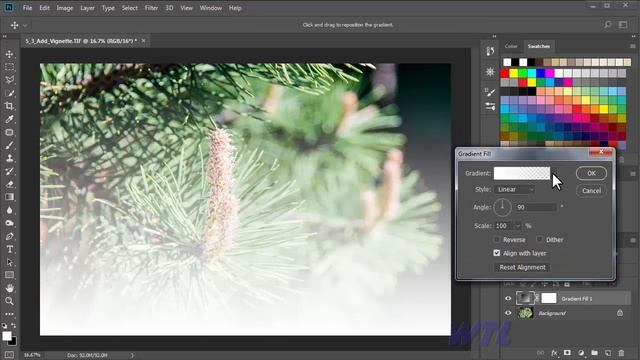
Task: Open the Window menu
Action: point(211,8)
